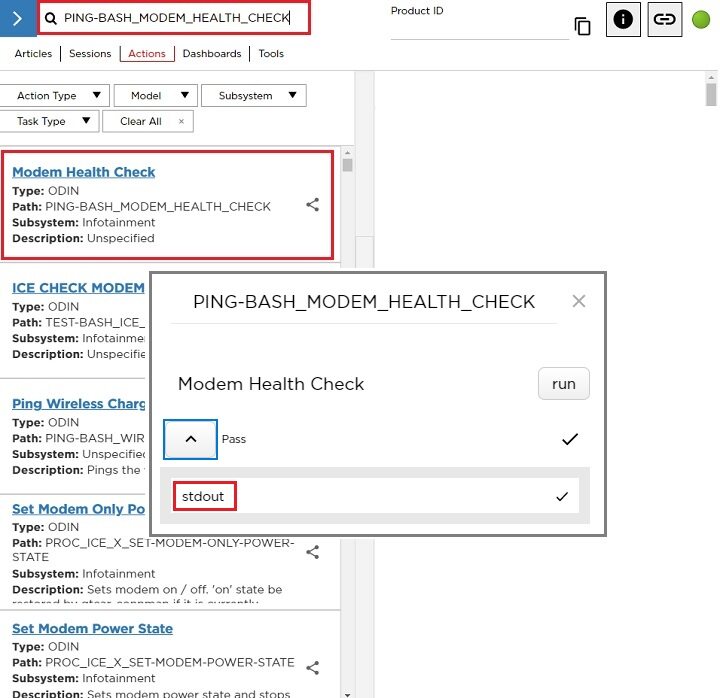Share the Modem Health Check action
720x698 pixels.
tap(312, 204)
